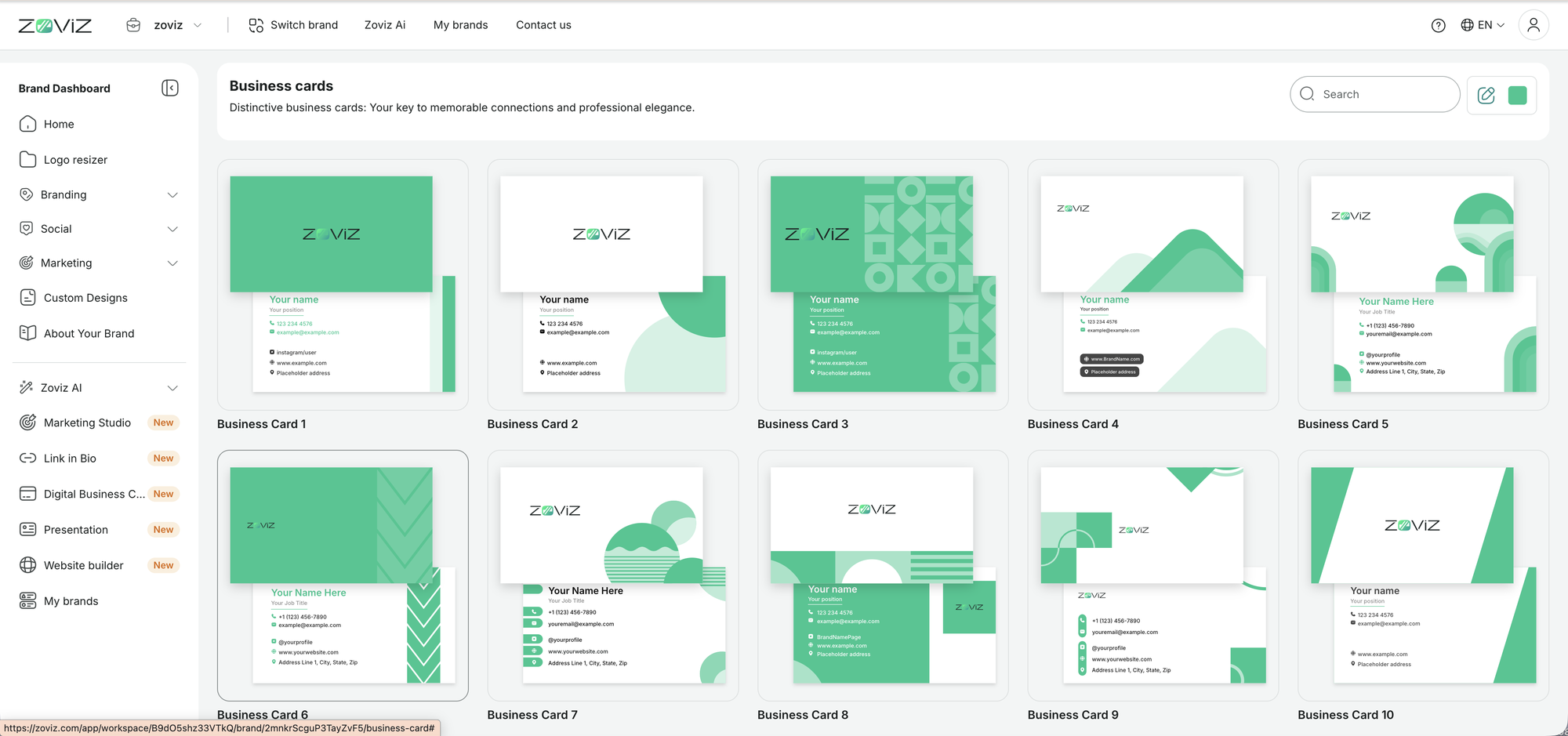Select Business Card 5 template preview
Image resolution: width=1568 pixels, height=736 pixels.
[x=1423, y=285]
